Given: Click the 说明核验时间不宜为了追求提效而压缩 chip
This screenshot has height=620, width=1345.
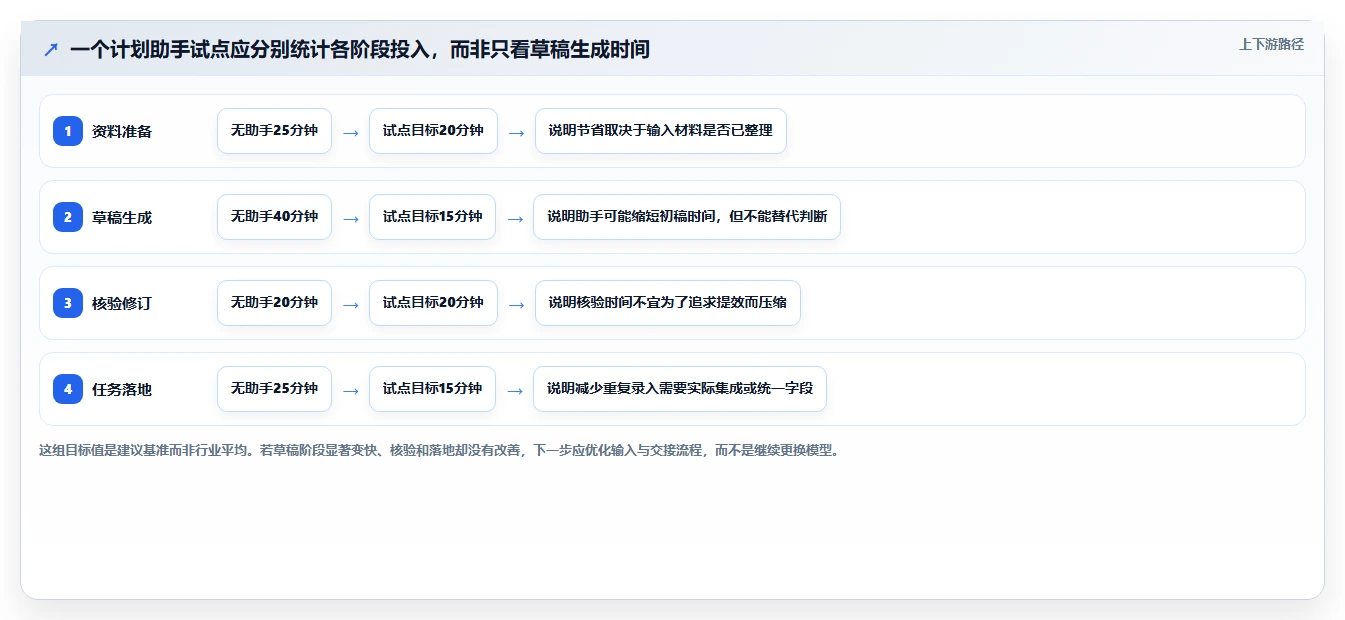Looking at the screenshot, I should (668, 303).
